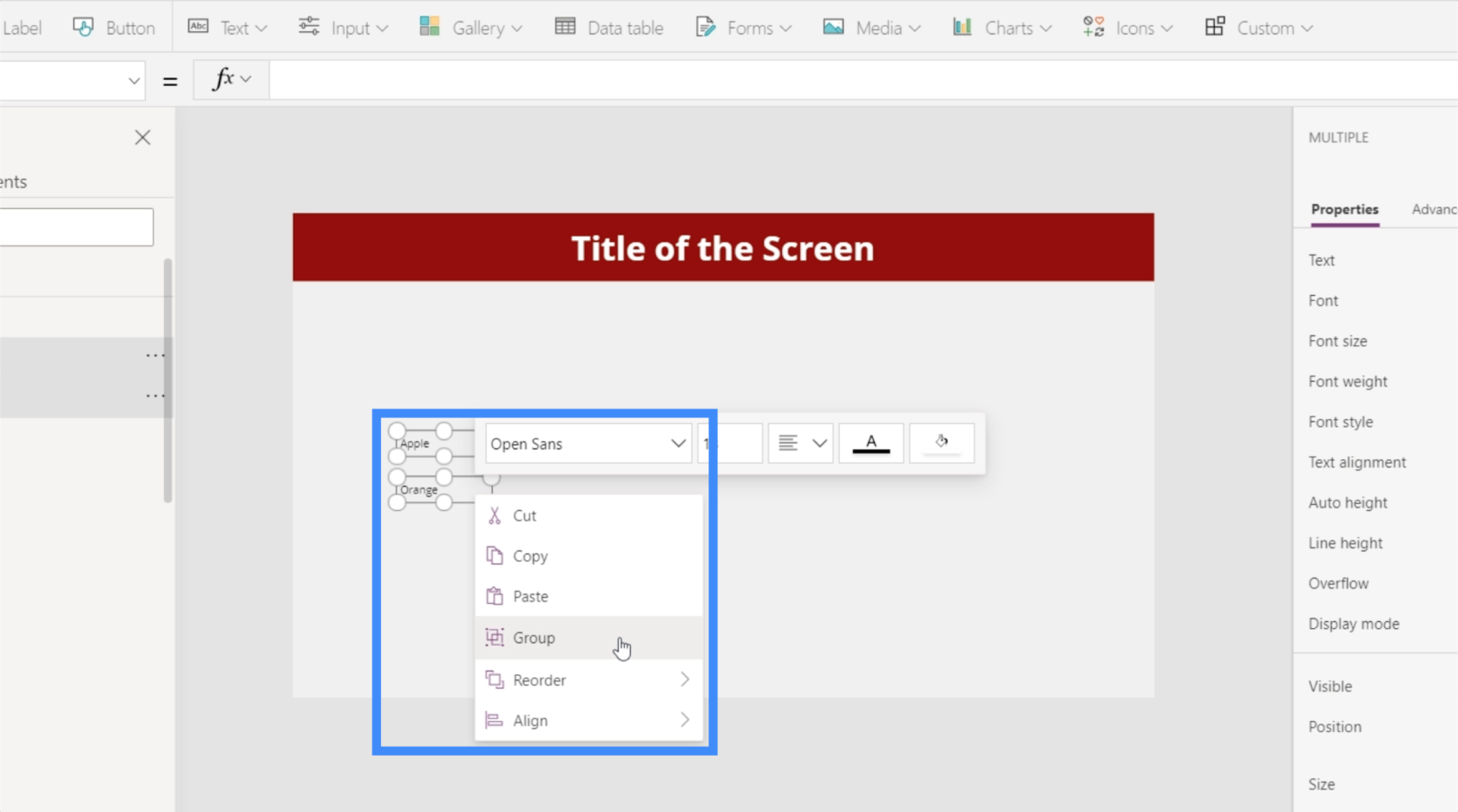Image resolution: width=1458 pixels, height=812 pixels.
Task: Click the Forms pencil icon
Action: tap(706, 27)
